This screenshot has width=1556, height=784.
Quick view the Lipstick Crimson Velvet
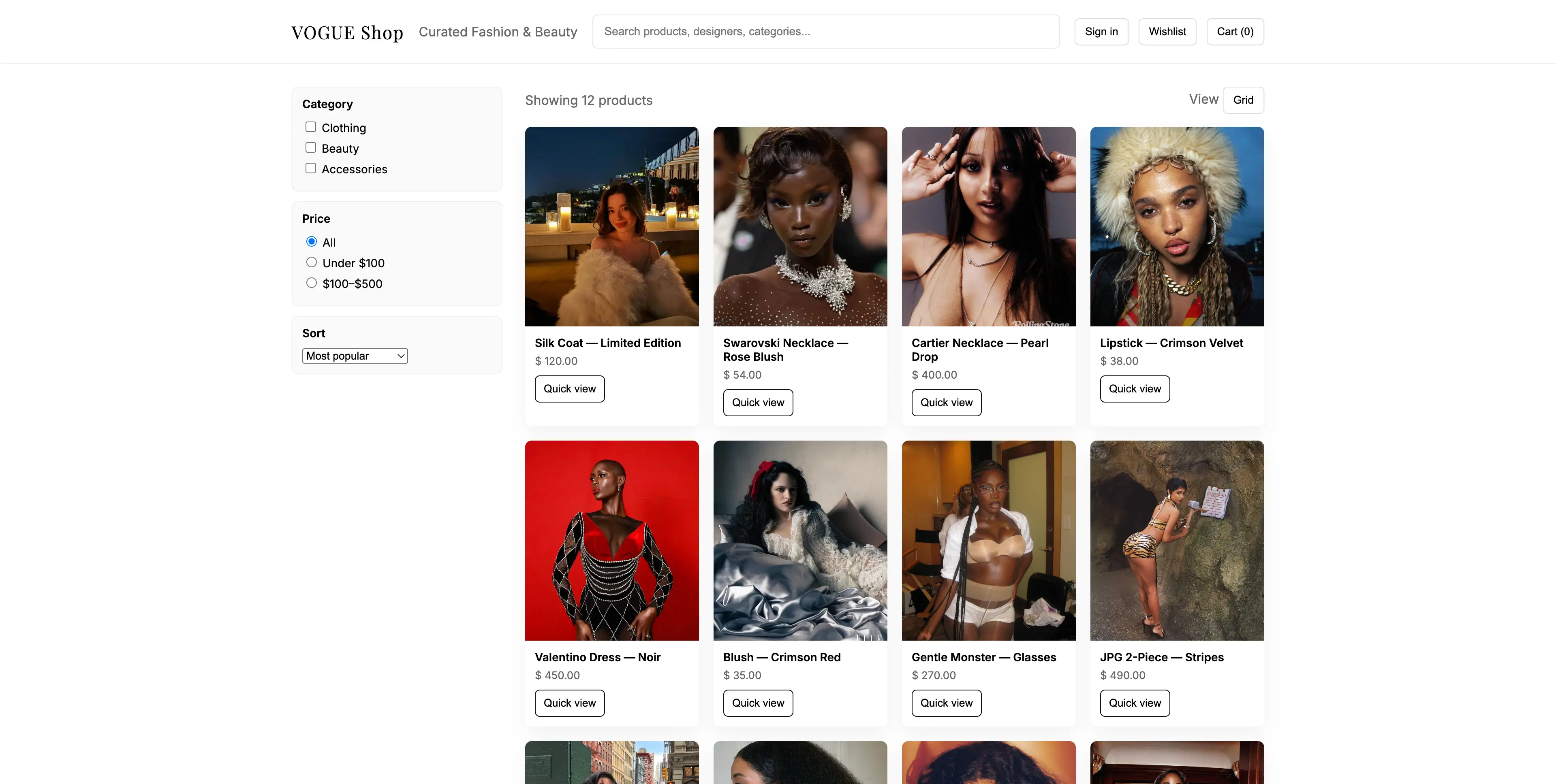(1135, 389)
